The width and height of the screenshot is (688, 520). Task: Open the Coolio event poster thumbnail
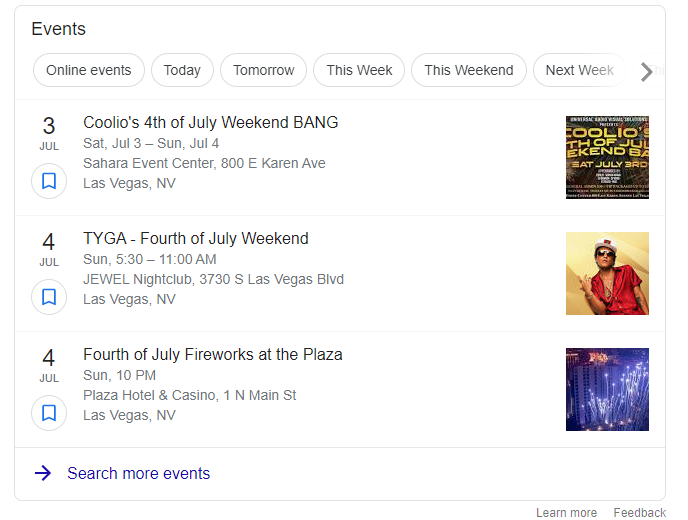[607, 157]
